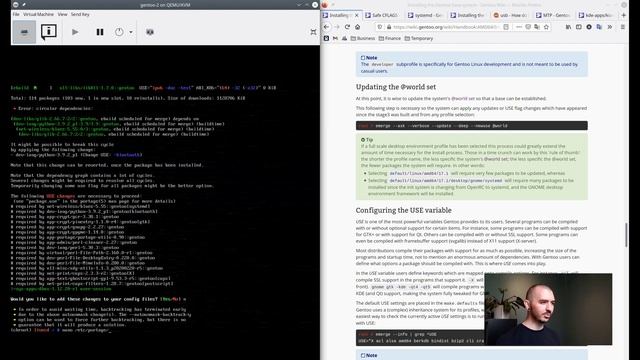Open a new Firefox tab with plus button
Viewport: 640px width, 360px height.
[623, 15]
